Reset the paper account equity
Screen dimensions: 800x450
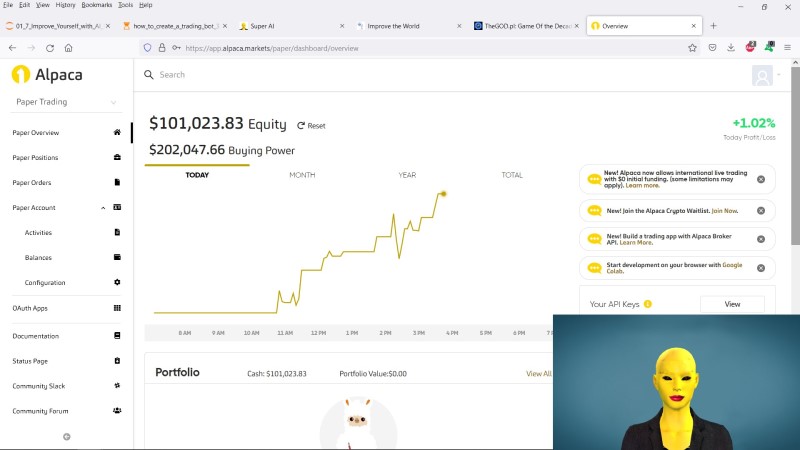[311, 126]
